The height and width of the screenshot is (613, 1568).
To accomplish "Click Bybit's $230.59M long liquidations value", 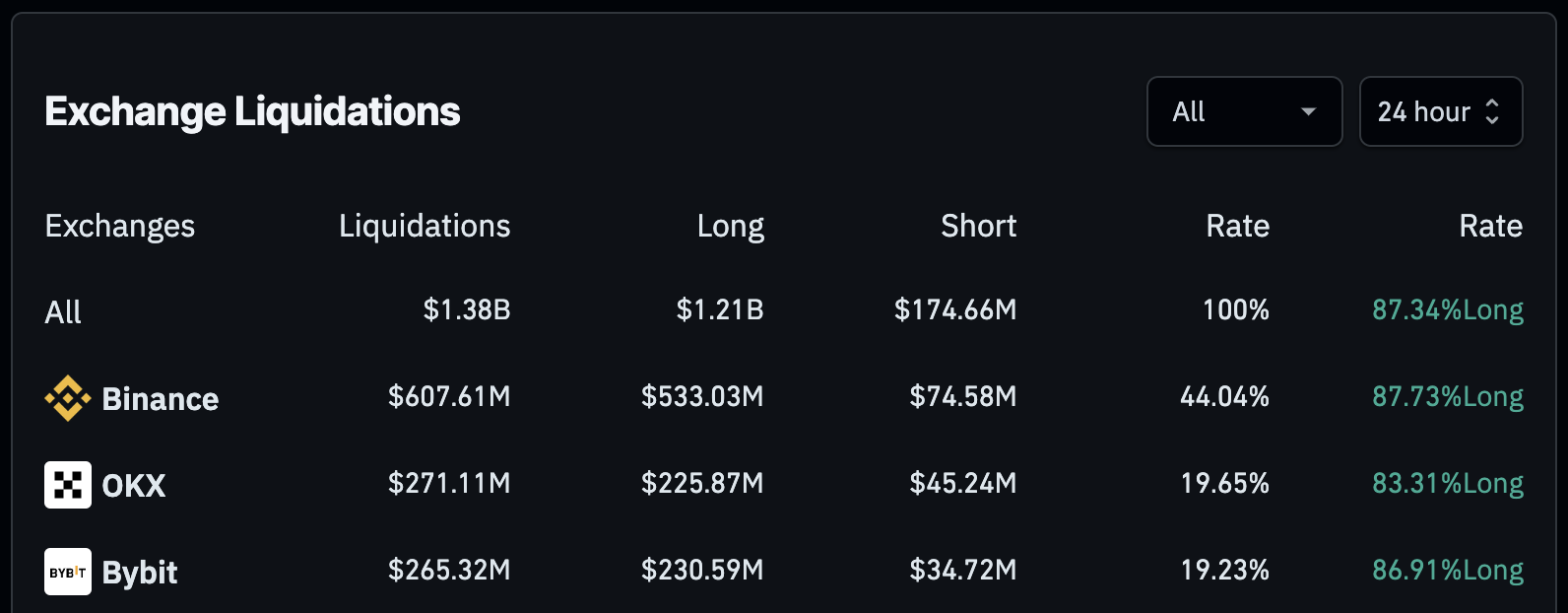I will (702, 571).
